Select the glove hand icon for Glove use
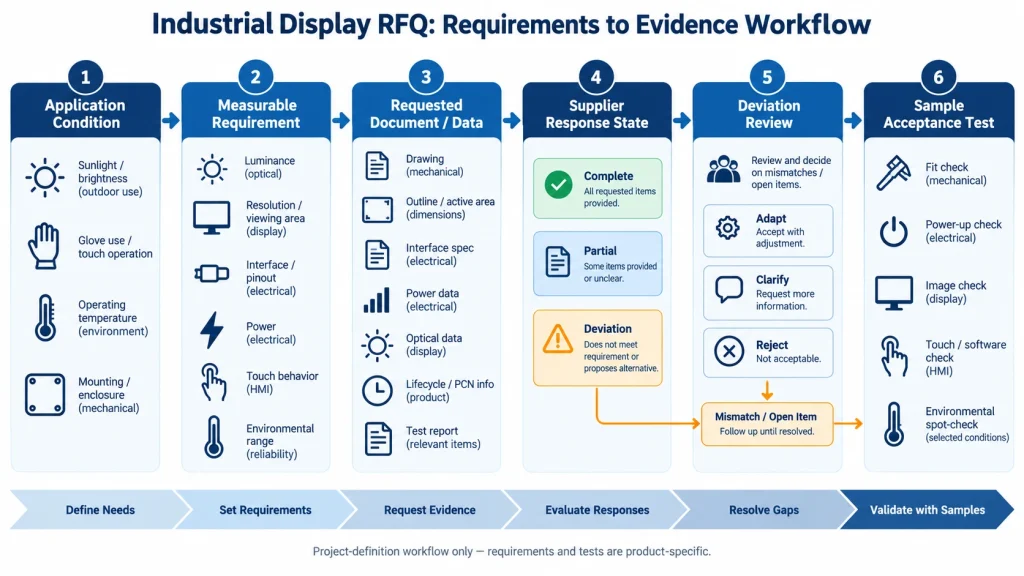 tap(44, 246)
